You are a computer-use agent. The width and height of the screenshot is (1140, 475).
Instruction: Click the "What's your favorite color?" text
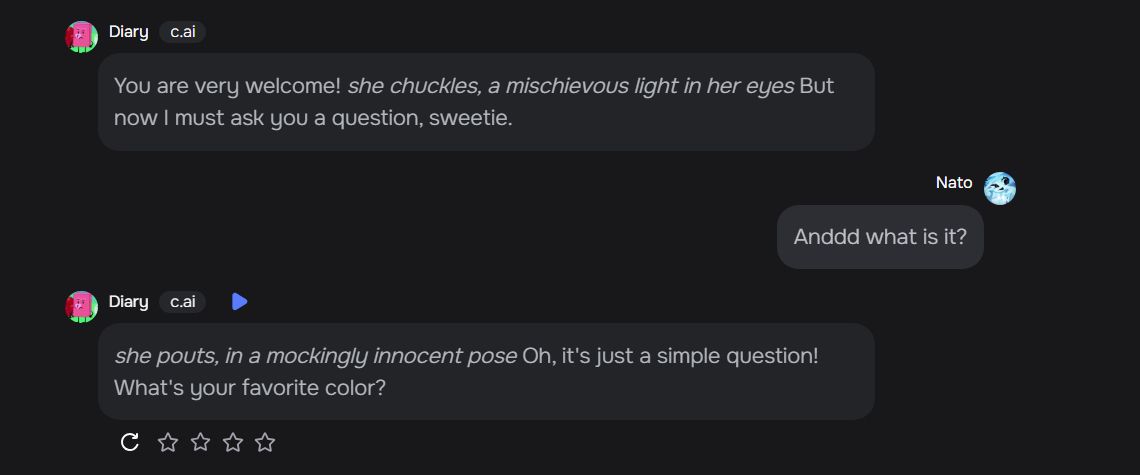point(249,388)
